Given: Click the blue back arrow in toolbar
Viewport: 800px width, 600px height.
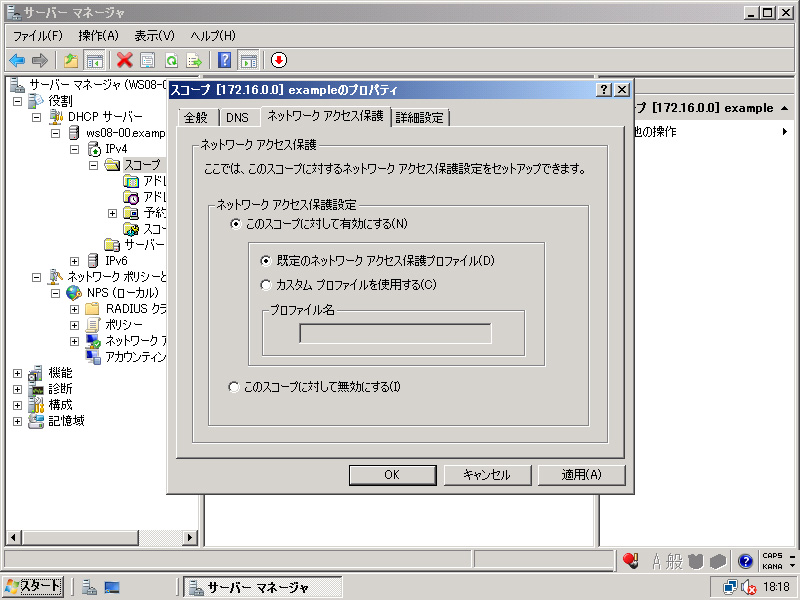Looking at the screenshot, I should 17,60.
